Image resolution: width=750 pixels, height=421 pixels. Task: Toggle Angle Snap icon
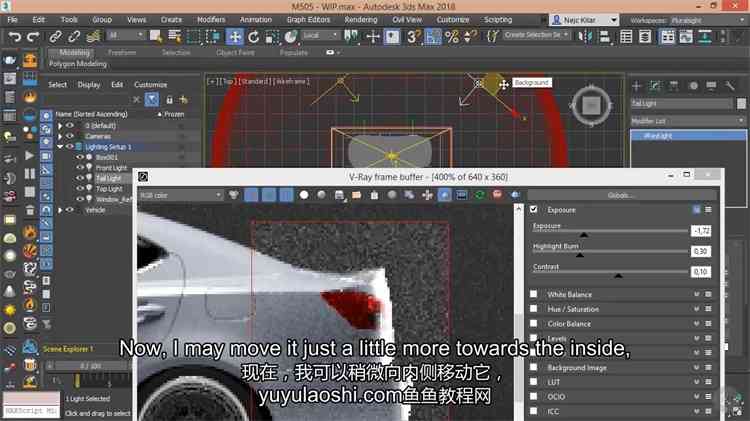click(x=433, y=36)
